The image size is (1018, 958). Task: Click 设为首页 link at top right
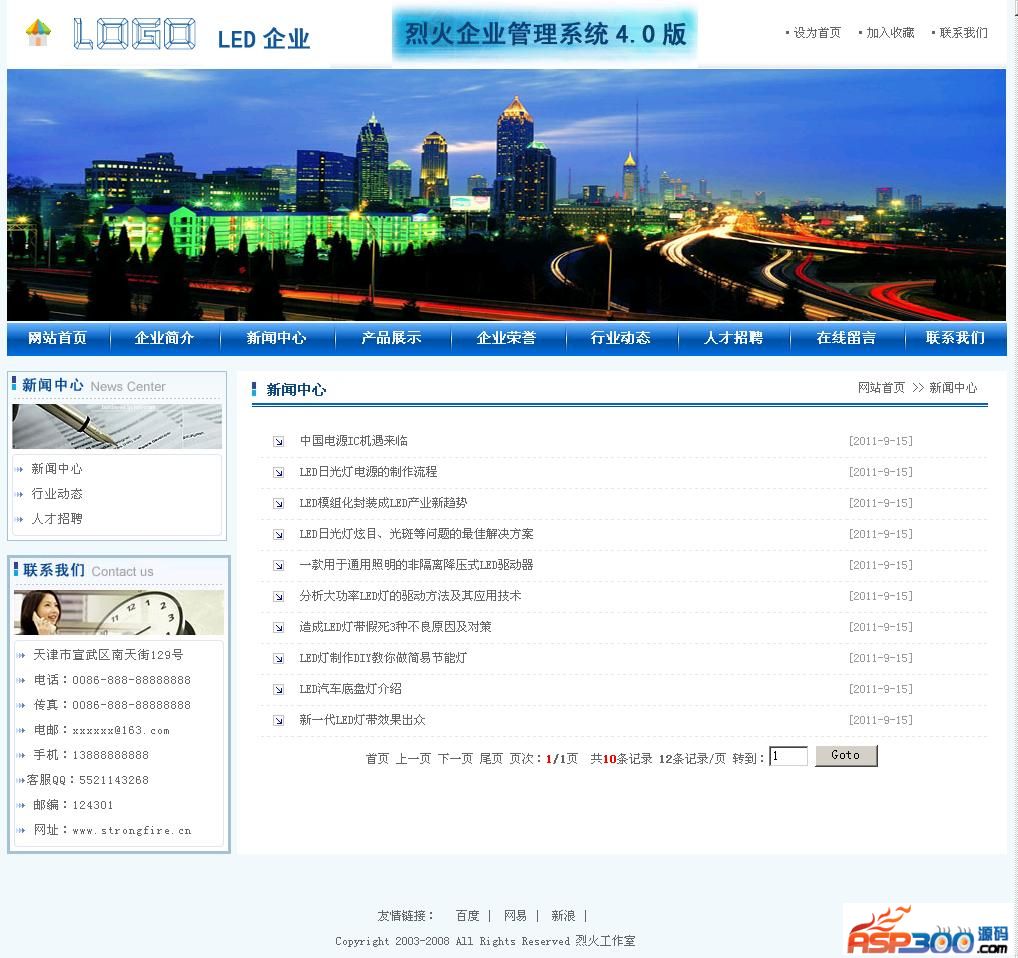click(817, 32)
